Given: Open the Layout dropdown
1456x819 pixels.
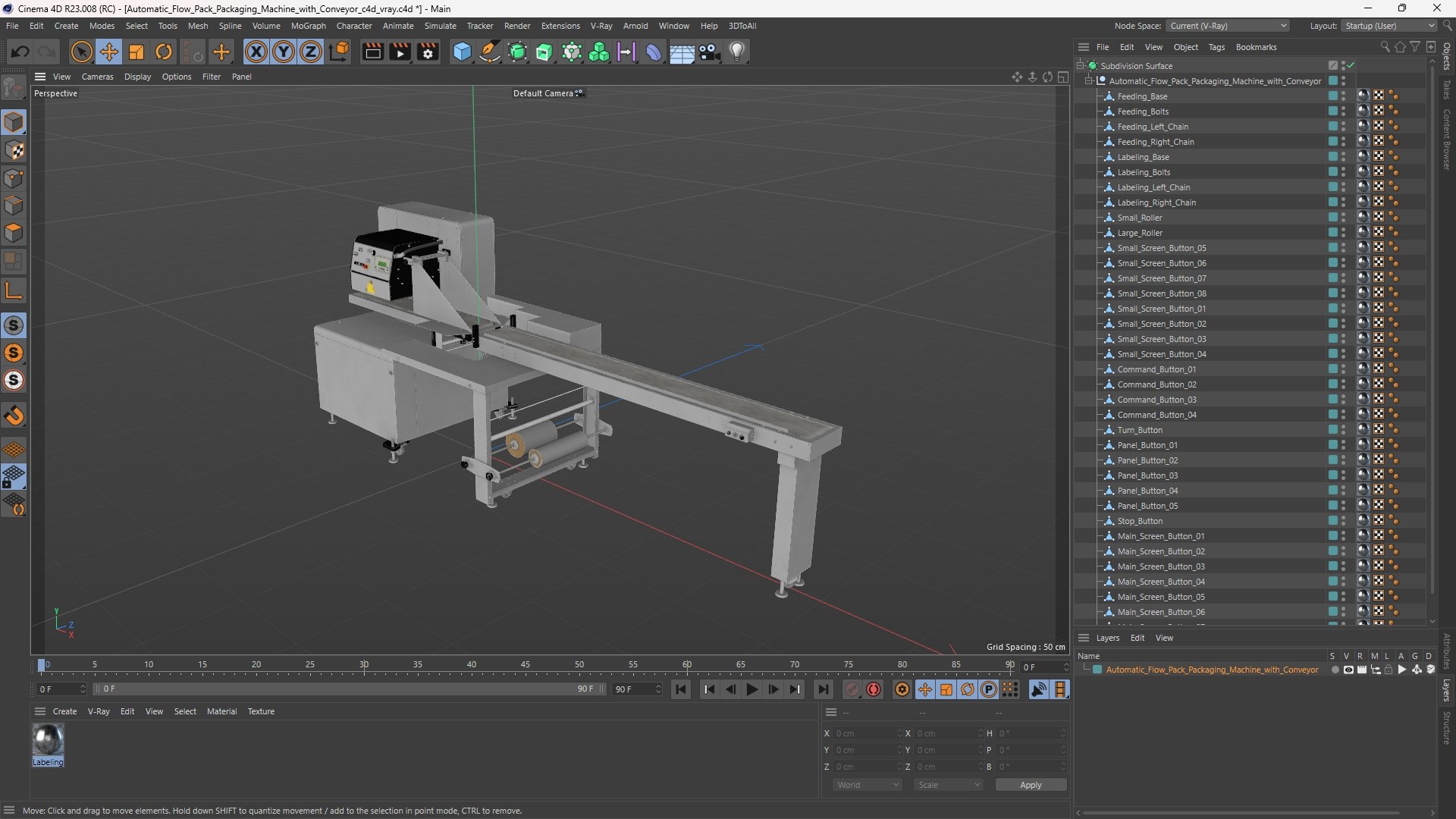Looking at the screenshot, I should (1389, 26).
